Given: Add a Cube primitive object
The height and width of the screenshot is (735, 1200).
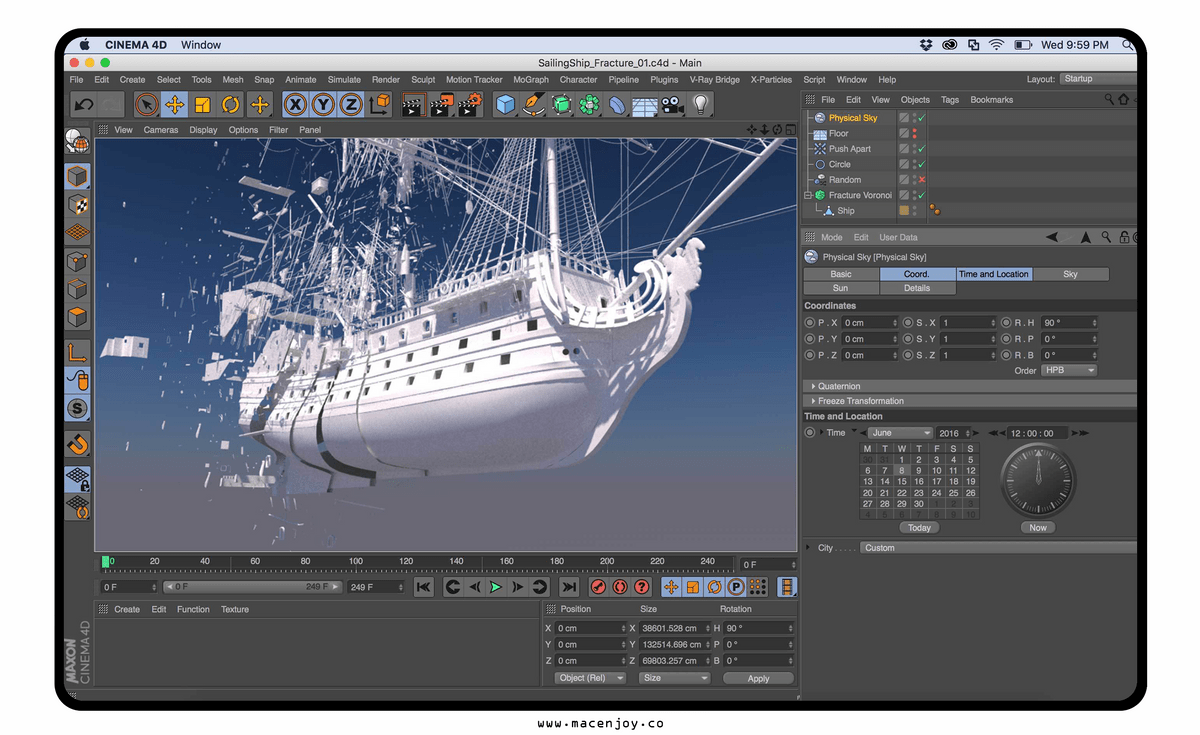Looking at the screenshot, I should click(506, 104).
